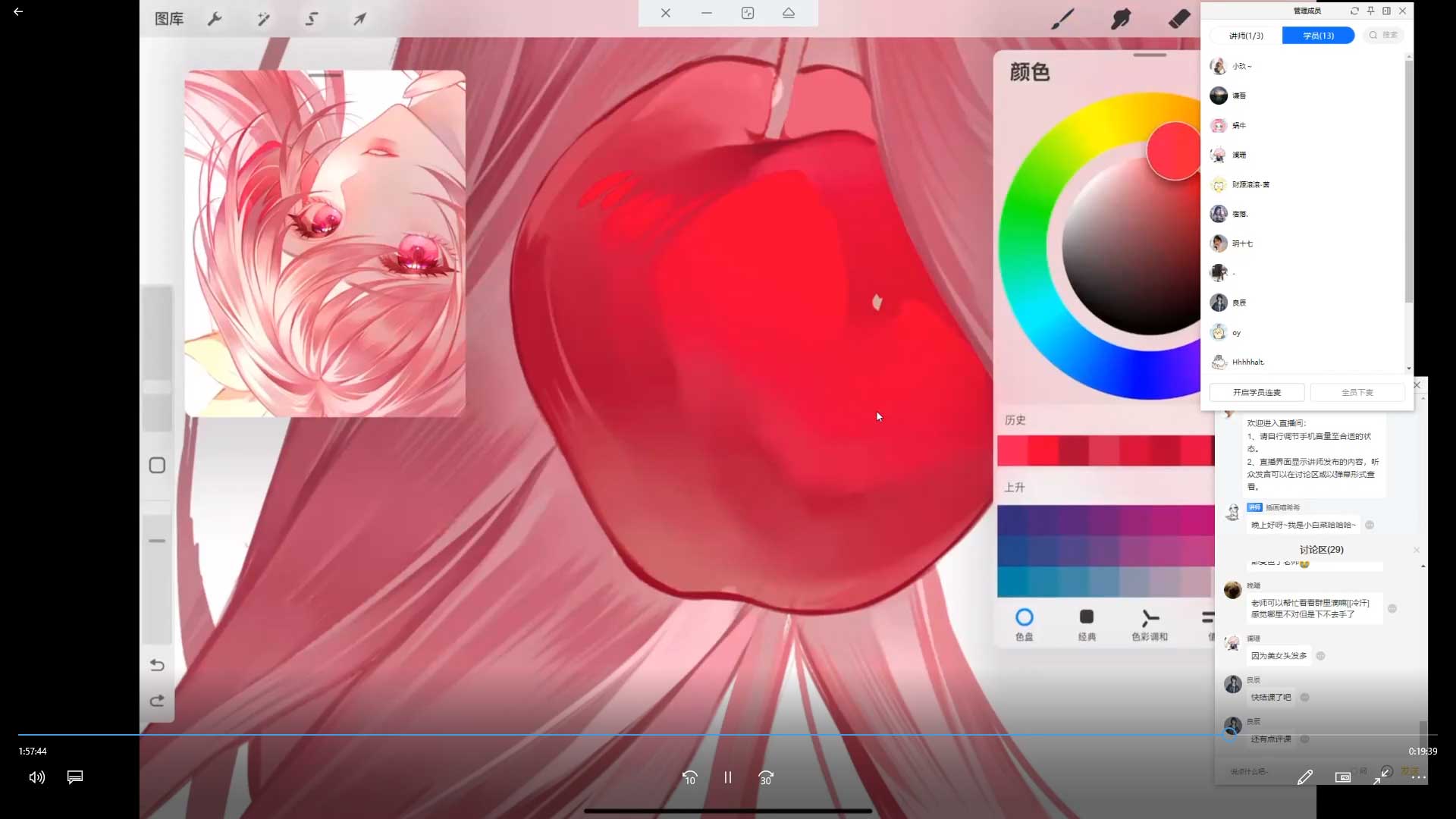Switch to the 讲师(1/3) tab
This screenshot has width=1456, height=819.
[1246, 36]
